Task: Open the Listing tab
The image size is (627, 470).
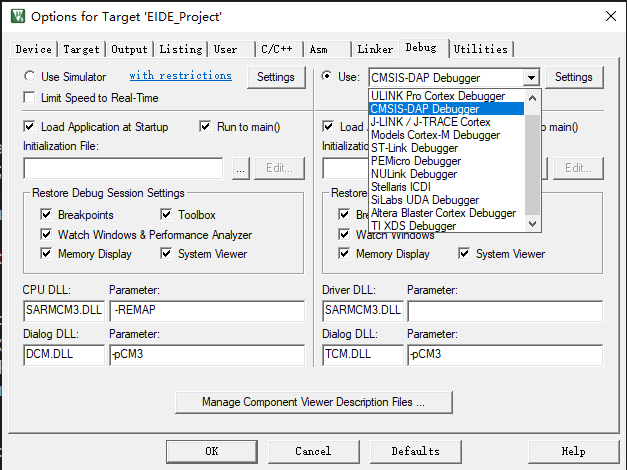Action: tap(181, 49)
